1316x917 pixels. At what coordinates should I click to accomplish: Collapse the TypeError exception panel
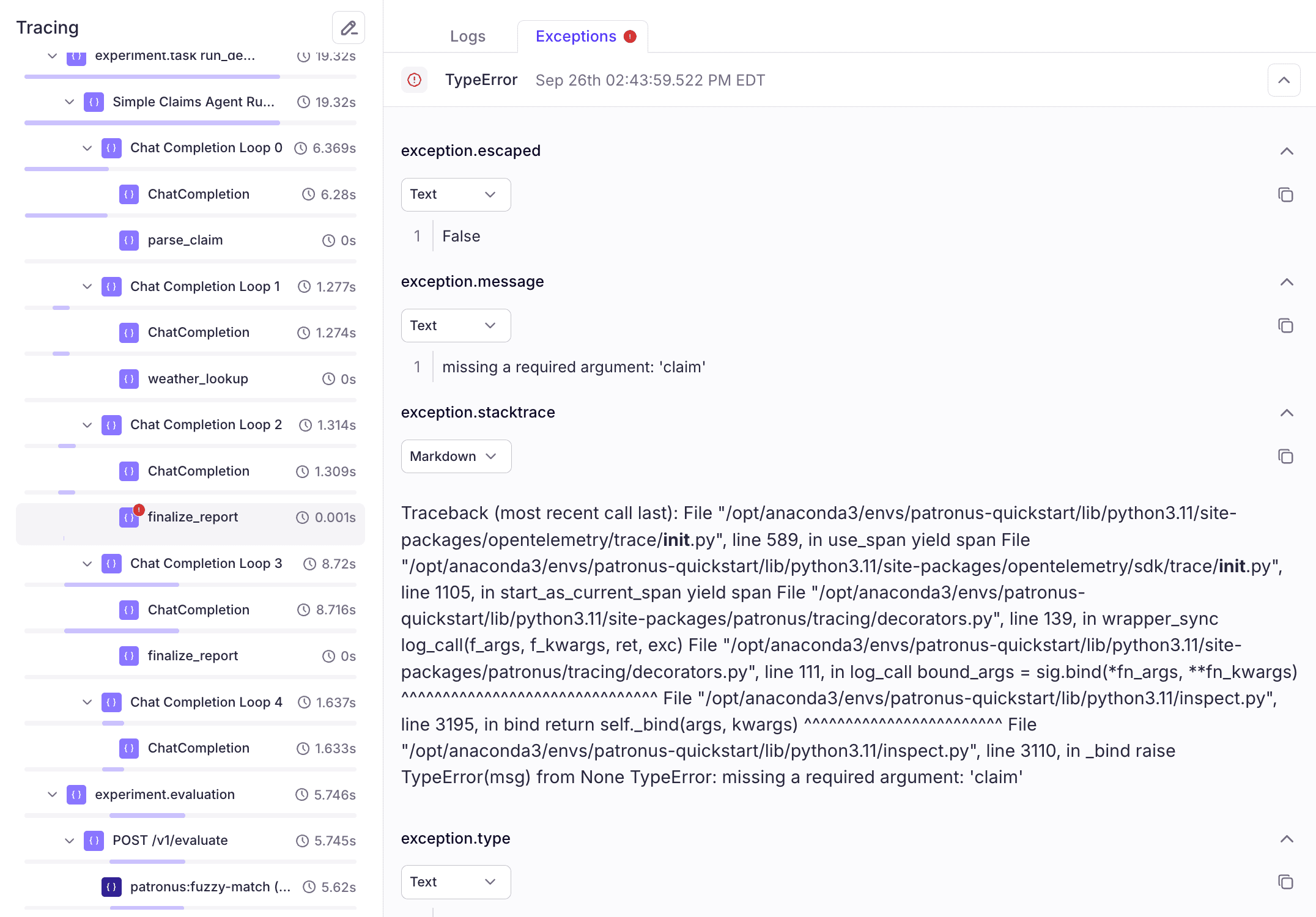pyautogui.click(x=1284, y=80)
